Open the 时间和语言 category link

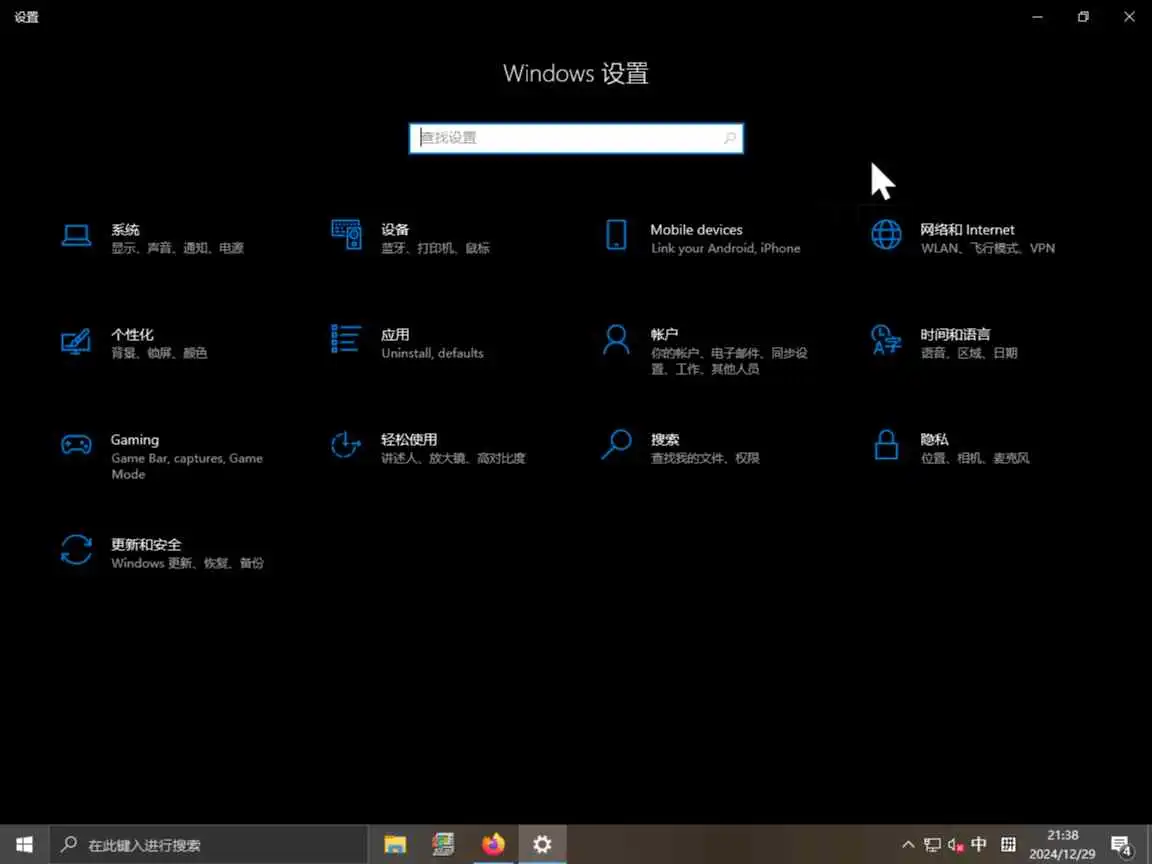pos(955,335)
